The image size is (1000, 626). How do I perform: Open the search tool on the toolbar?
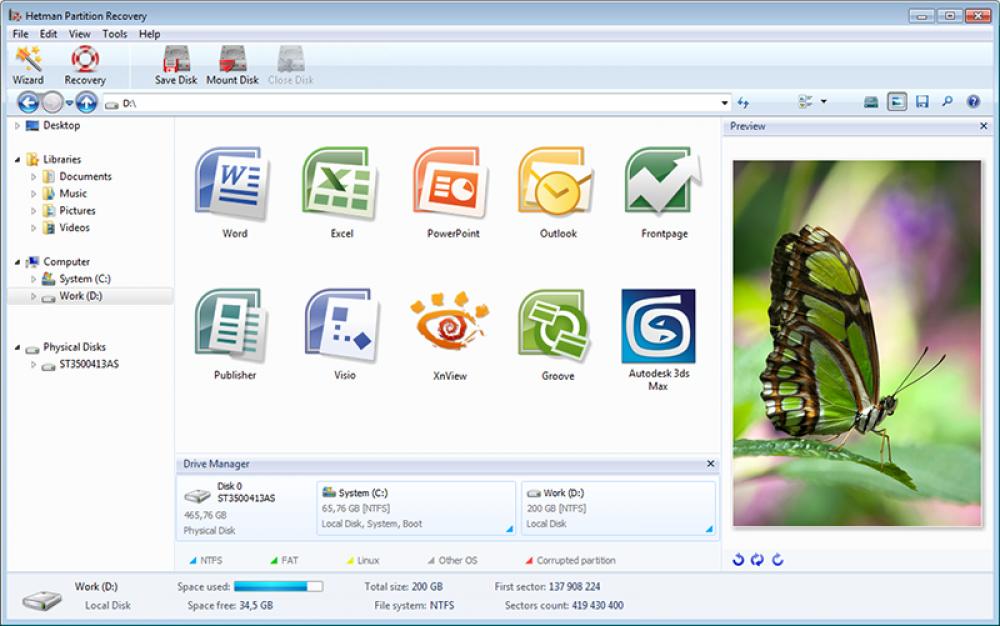(x=948, y=101)
